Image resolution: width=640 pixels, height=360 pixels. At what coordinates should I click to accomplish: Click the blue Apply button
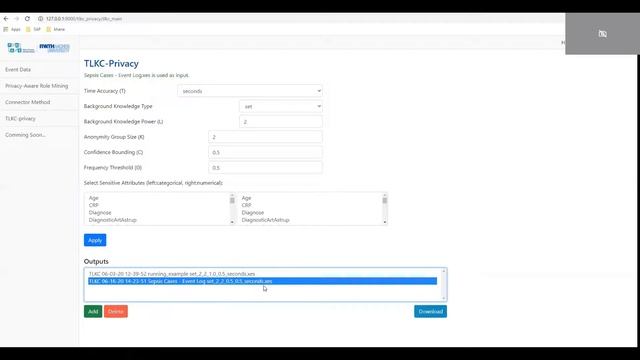(95, 240)
